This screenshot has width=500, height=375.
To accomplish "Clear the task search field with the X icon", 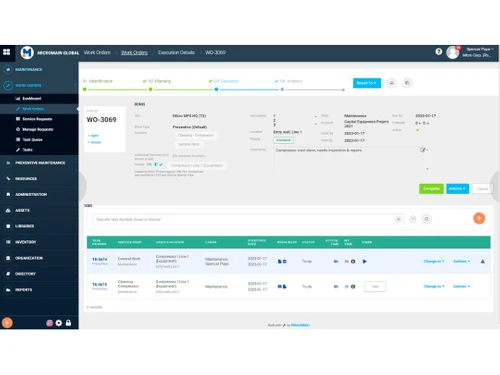I will tap(398, 219).
